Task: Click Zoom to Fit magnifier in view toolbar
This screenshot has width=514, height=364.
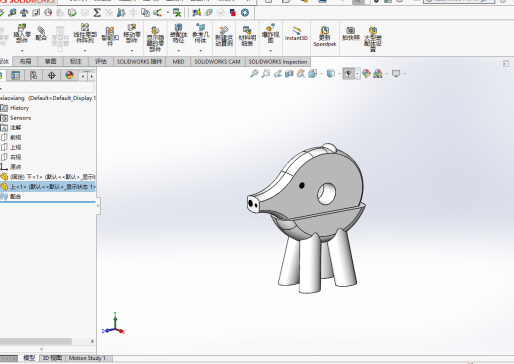Action: (254, 74)
